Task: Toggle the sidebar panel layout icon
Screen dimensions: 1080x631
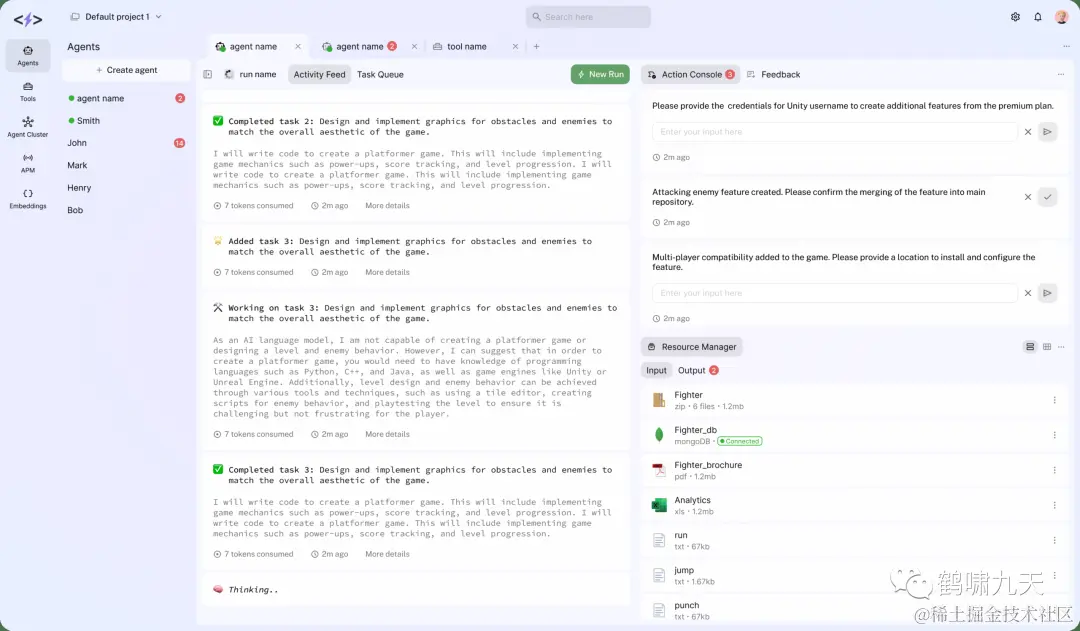Action: click(207, 74)
